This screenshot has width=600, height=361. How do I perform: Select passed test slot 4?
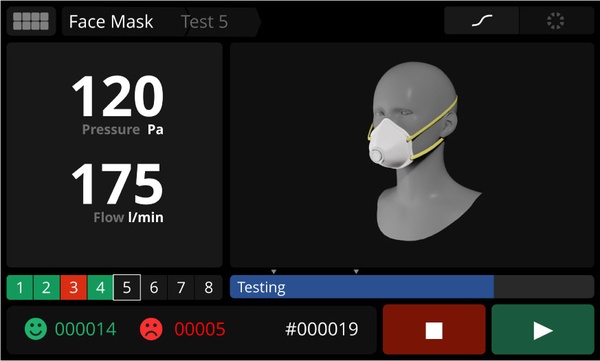coord(100,287)
